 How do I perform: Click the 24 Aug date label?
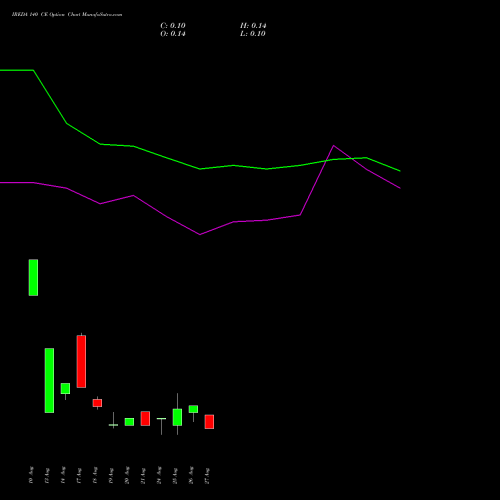point(159,475)
